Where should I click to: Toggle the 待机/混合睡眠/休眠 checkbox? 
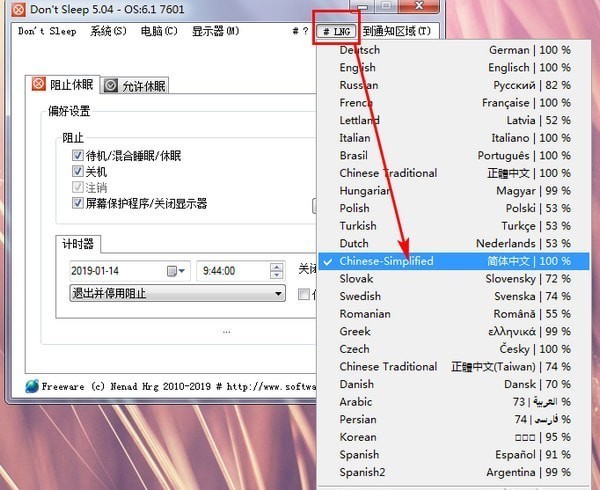click(77, 156)
